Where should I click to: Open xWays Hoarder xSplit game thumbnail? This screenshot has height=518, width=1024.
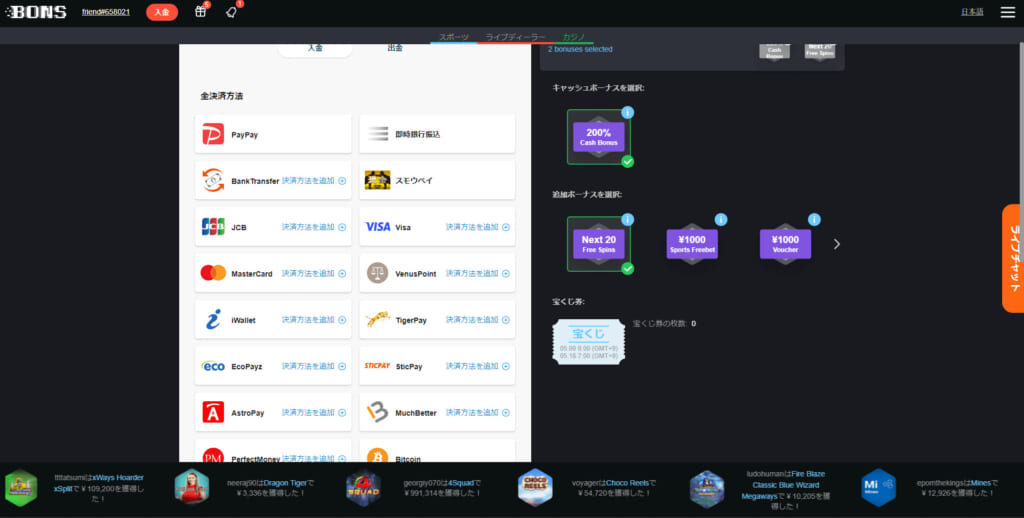(21, 487)
